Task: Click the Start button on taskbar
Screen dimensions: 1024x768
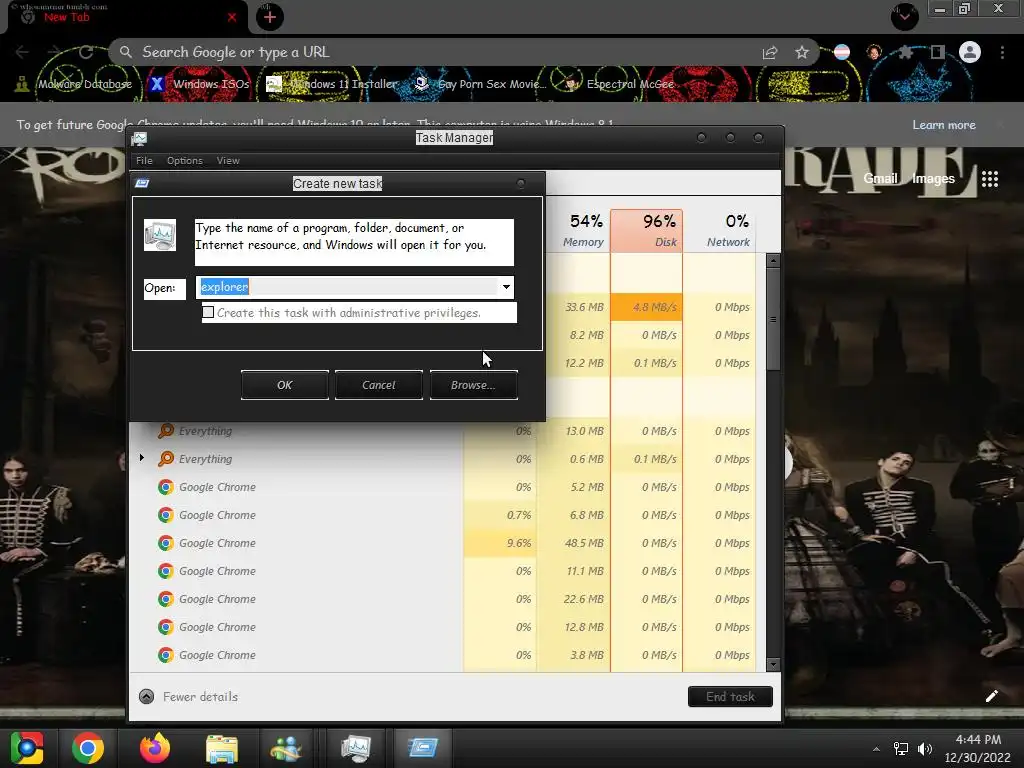Action: tap(27, 748)
